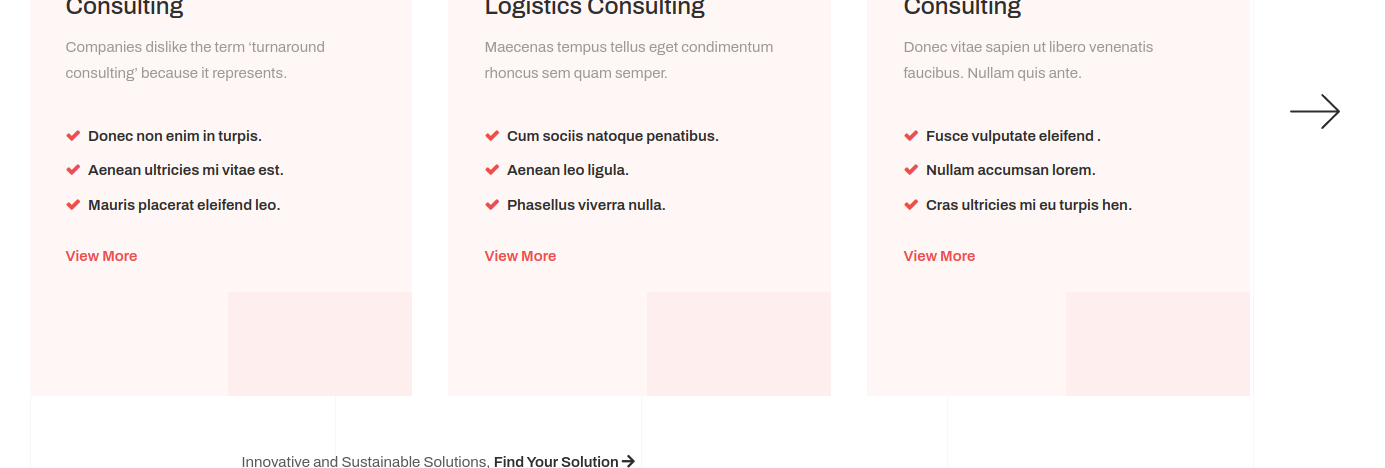Click the first card's Consulting heading
Screen dimensions: 1385x468
[124, 8]
